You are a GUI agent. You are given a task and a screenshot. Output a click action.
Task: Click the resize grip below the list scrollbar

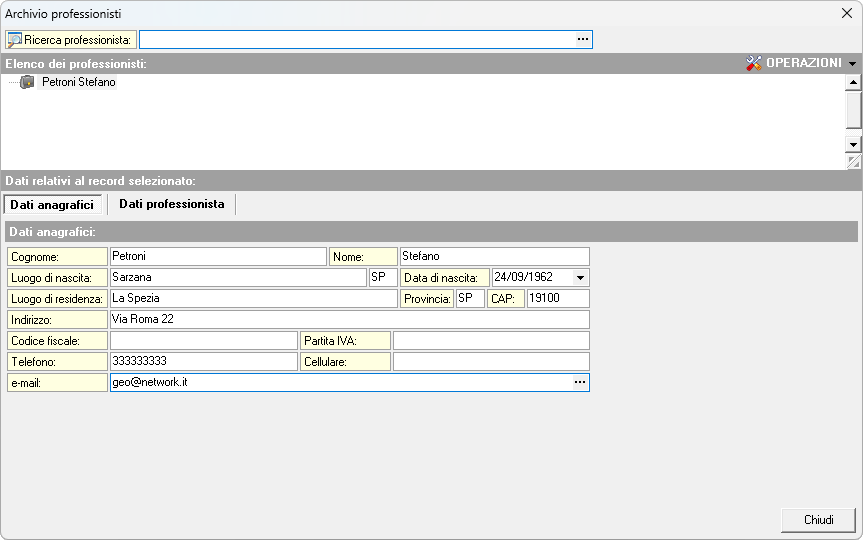(x=853, y=162)
